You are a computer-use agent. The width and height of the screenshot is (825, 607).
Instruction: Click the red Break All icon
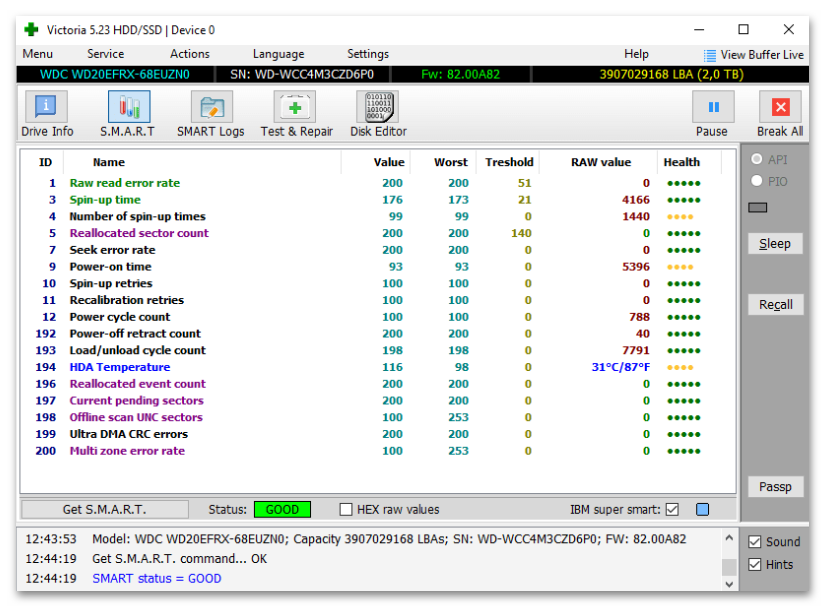coord(780,107)
